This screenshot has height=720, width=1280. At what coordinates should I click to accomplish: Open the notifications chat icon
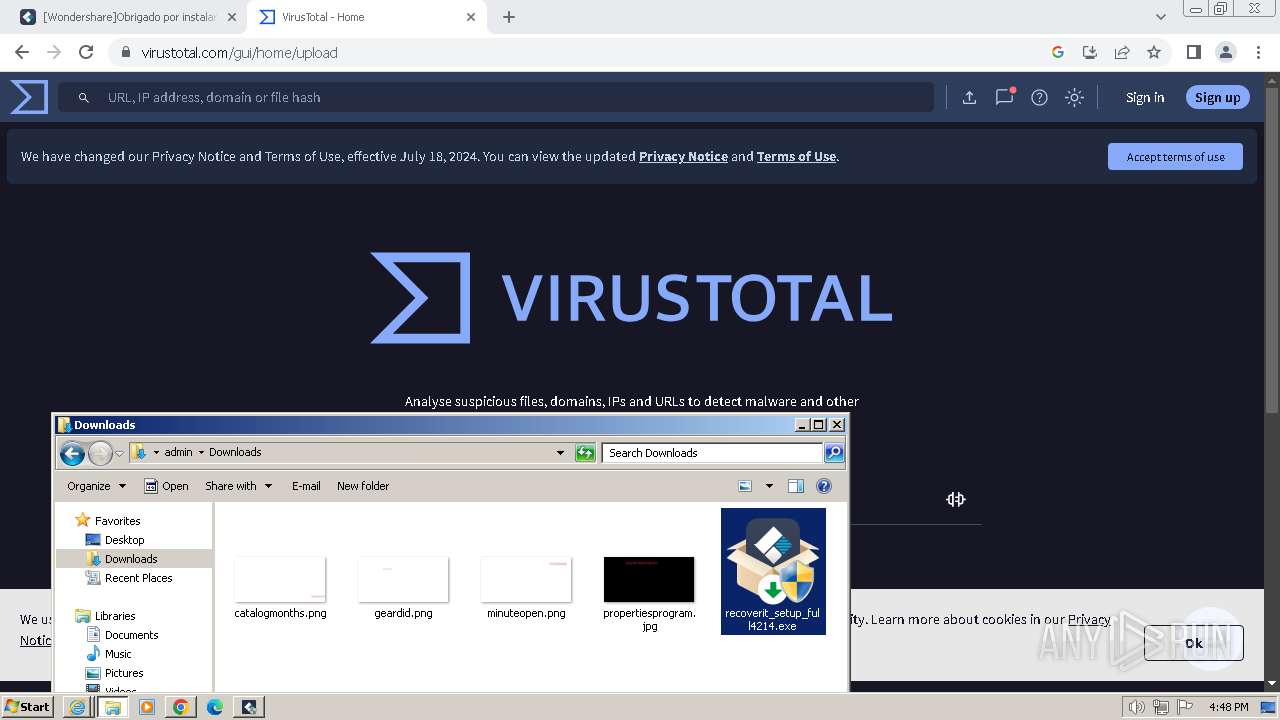[x=1004, y=97]
